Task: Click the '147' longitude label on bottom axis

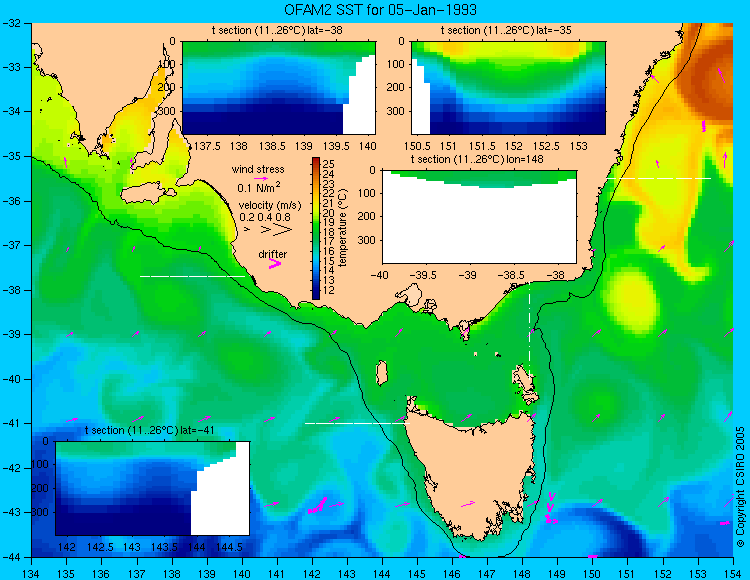Action: click(x=487, y=574)
